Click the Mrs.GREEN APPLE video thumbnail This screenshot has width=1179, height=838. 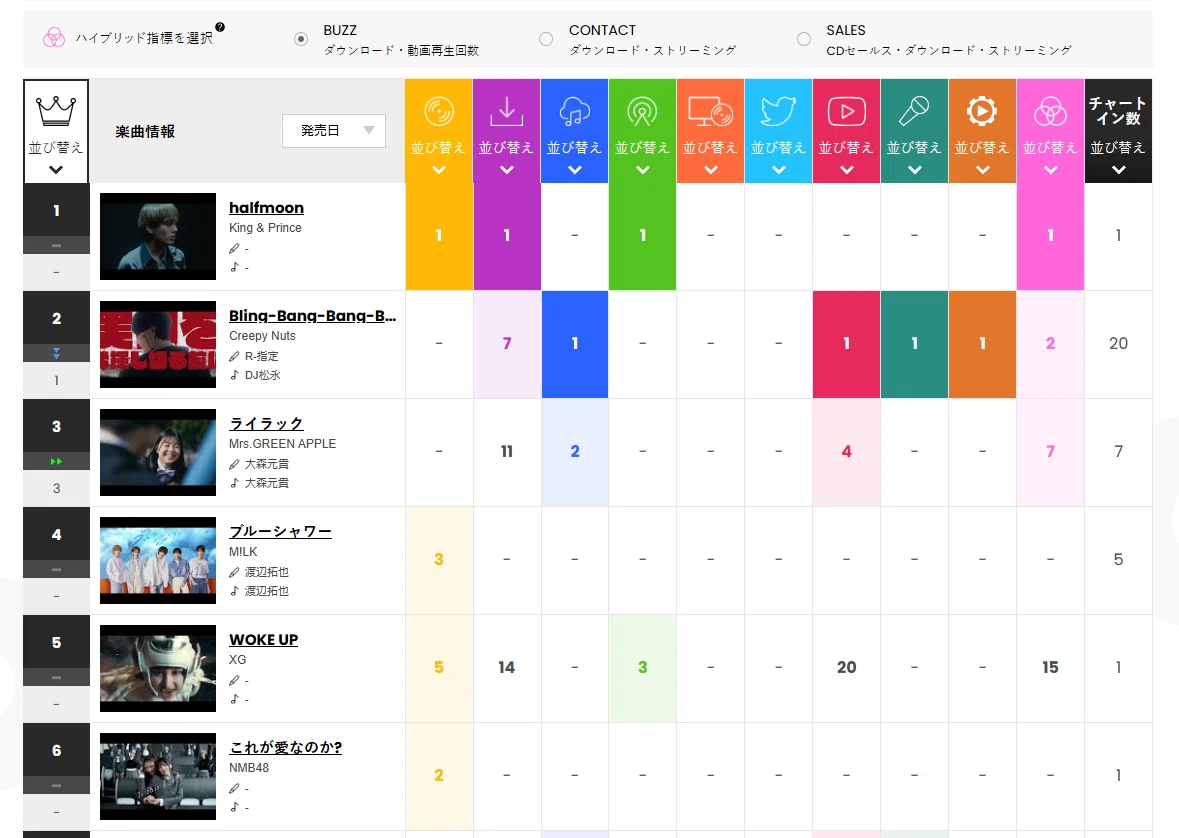coord(158,452)
